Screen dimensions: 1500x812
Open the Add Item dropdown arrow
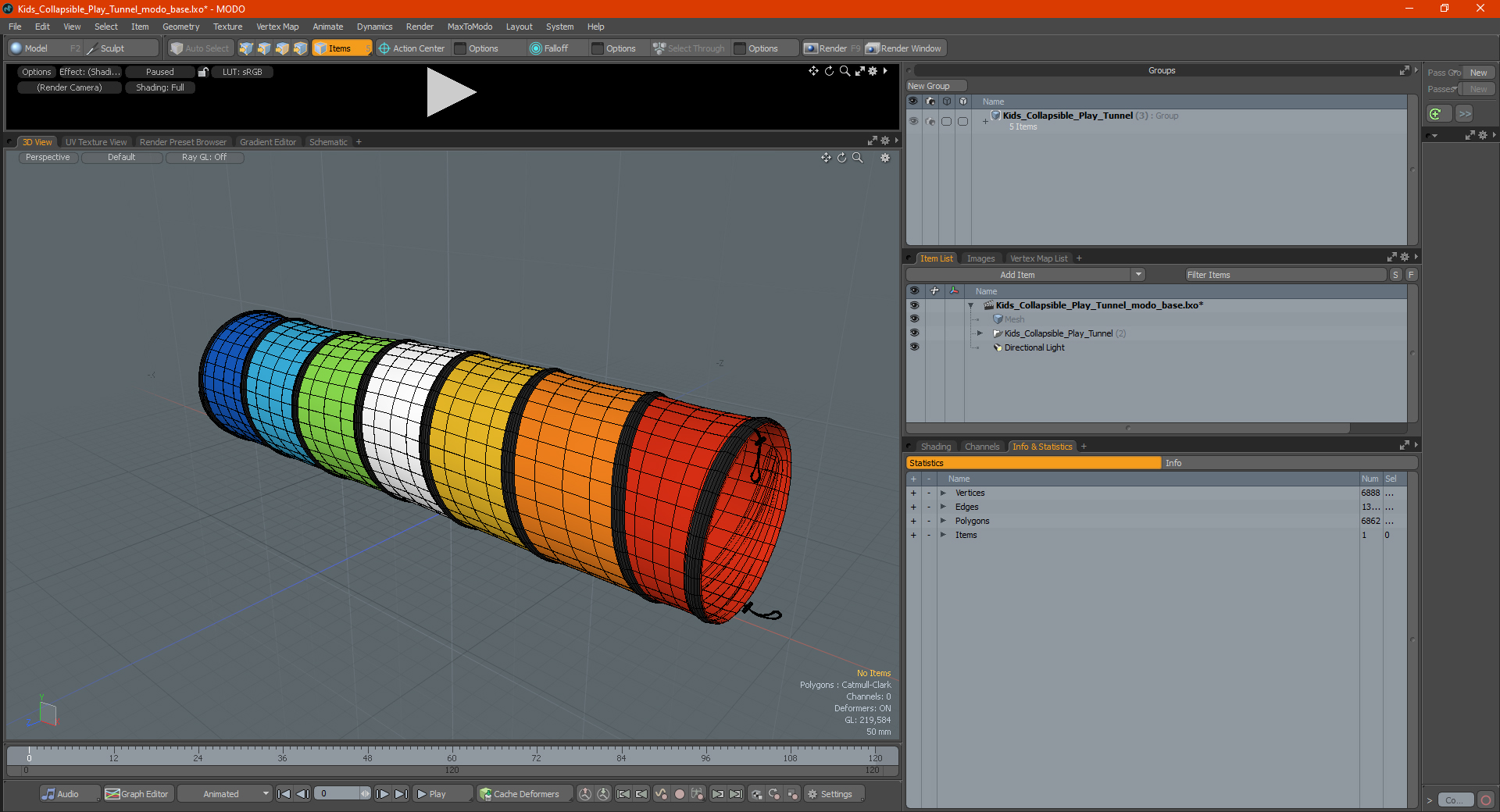(x=1138, y=275)
